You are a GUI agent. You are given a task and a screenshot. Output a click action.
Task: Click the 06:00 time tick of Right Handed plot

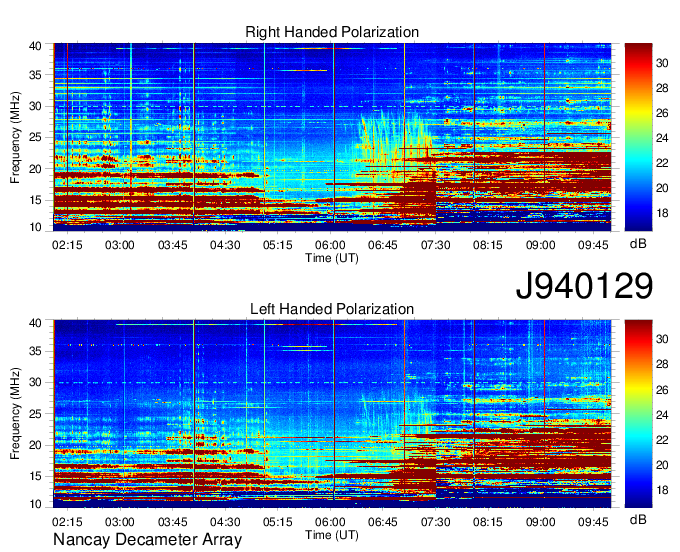(x=330, y=245)
